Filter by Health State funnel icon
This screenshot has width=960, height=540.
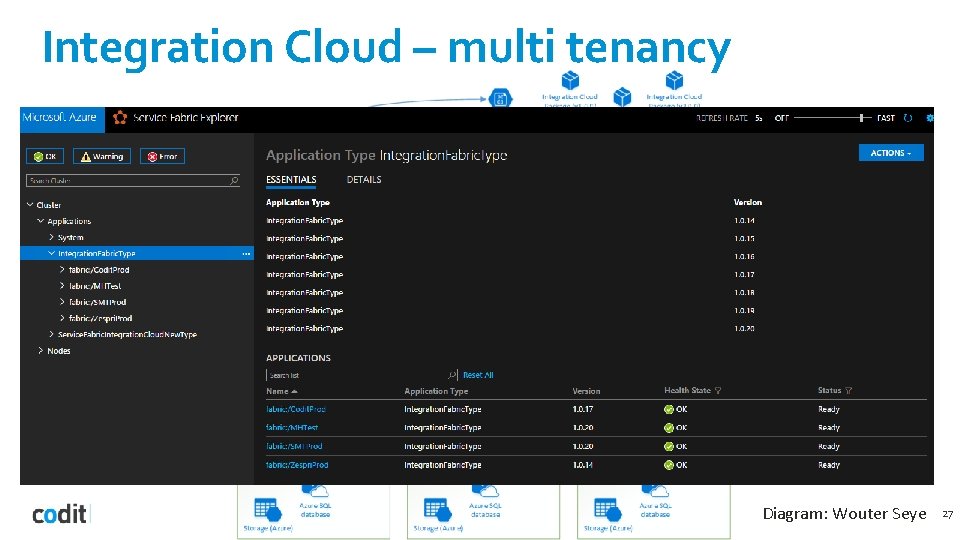[718, 391]
